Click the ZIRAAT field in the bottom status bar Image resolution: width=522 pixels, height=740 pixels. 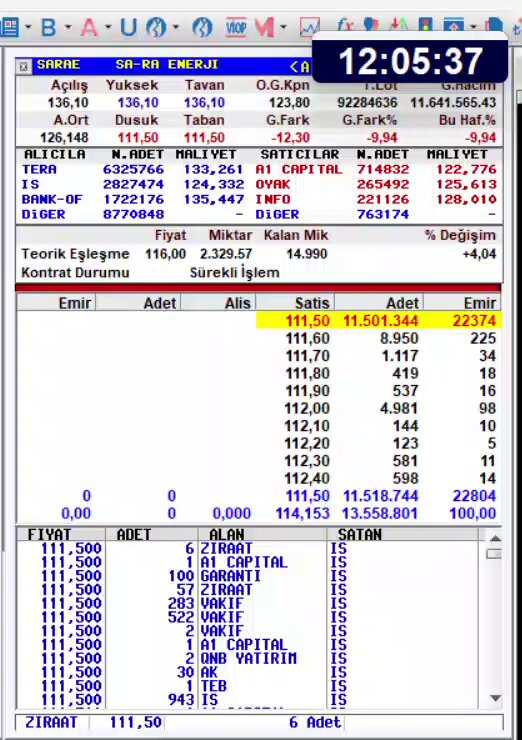pos(51,723)
